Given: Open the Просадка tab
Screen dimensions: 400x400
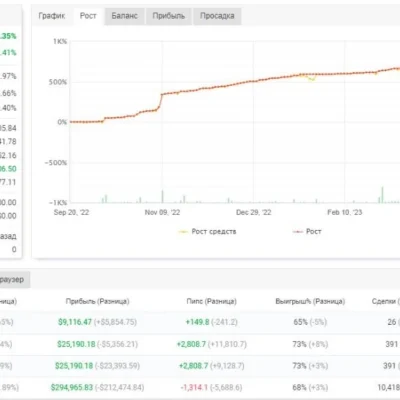Looking at the screenshot, I should 217,16.
